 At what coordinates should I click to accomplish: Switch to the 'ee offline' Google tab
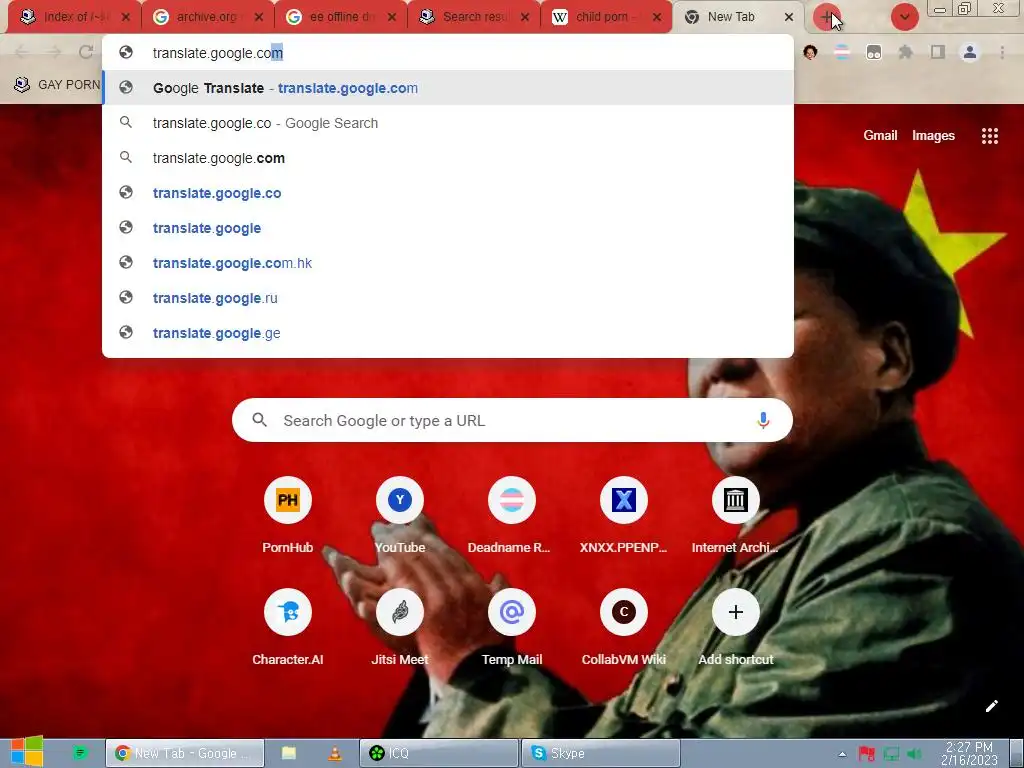pyautogui.click(x=340, y=17)
